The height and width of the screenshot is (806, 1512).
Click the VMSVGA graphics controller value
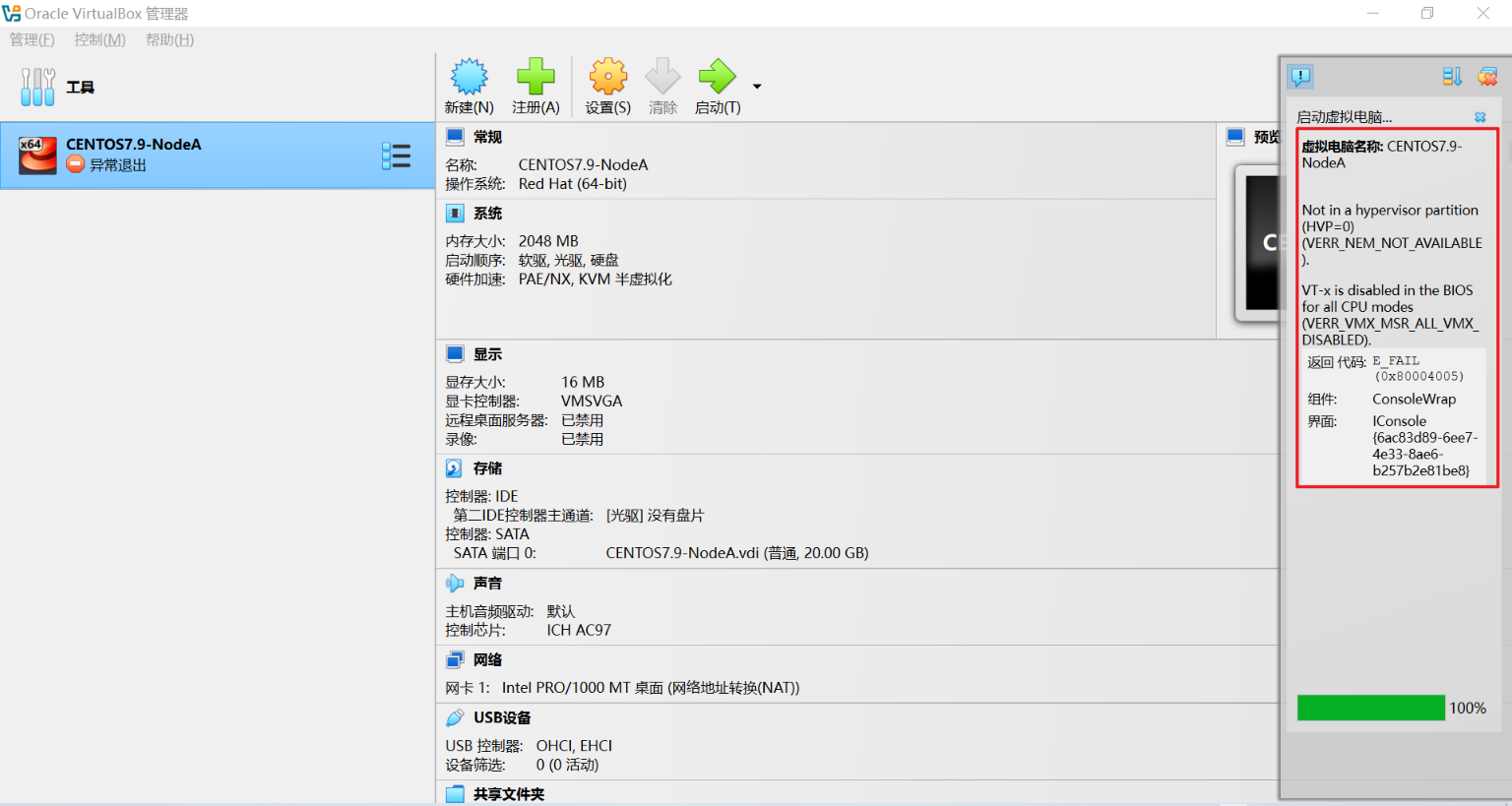tap(592, 402)
